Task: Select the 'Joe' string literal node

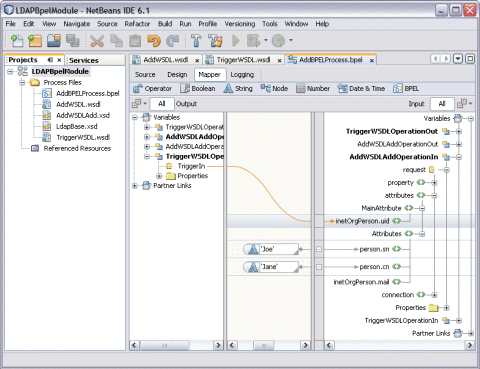Action: pyautogui.click(x=271, y=249)
